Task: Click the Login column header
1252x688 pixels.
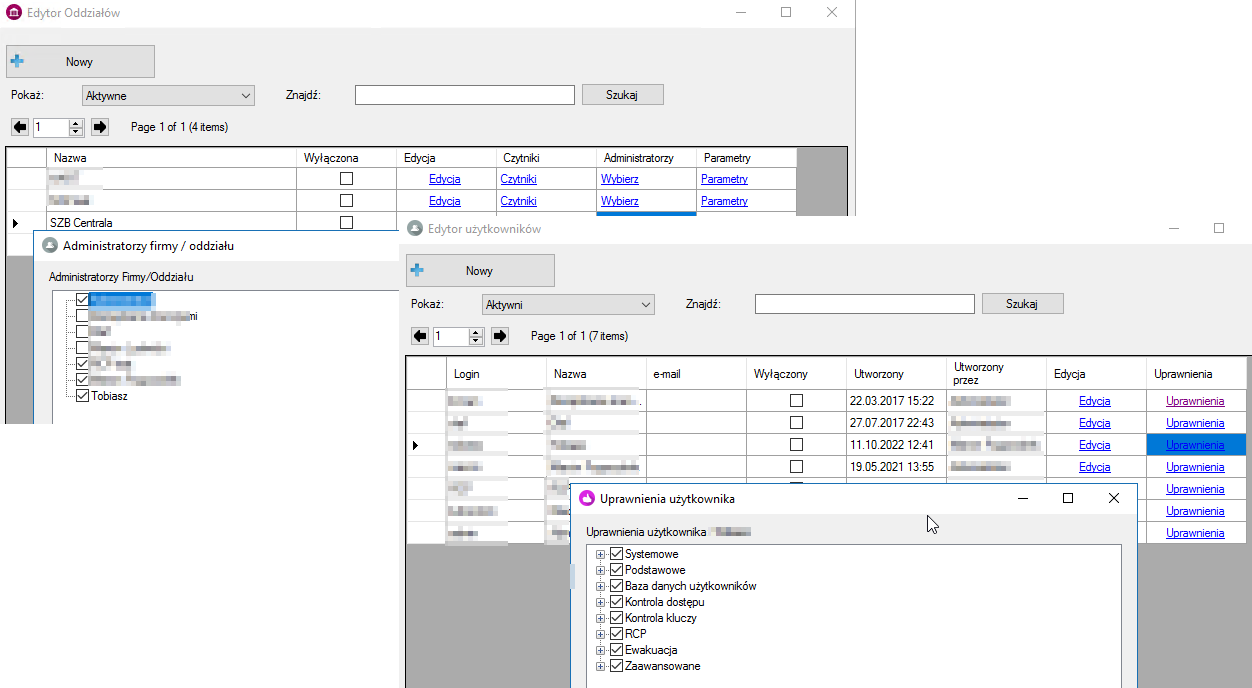Action: tap(496, 374)
